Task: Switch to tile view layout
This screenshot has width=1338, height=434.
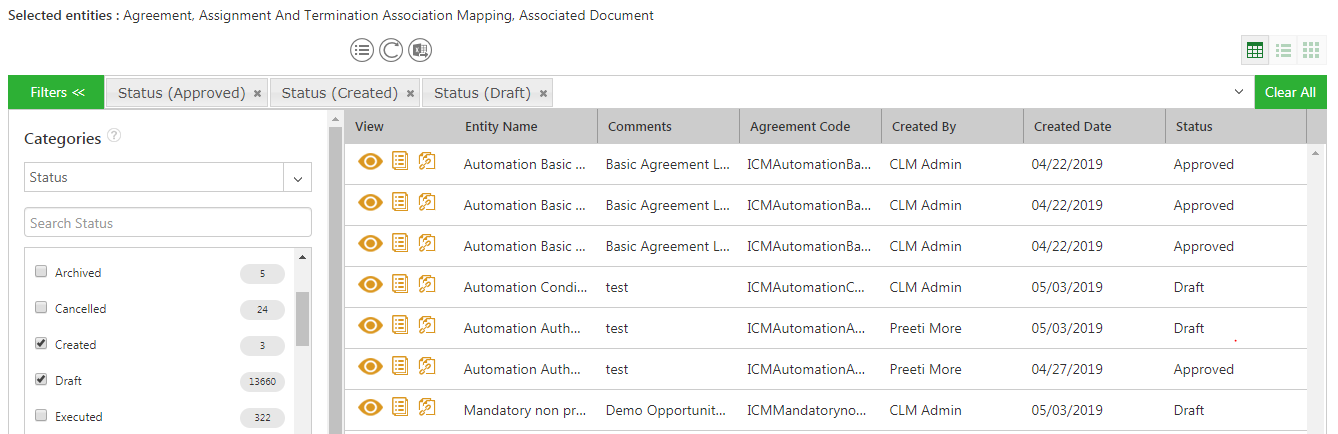Action: 1310,50
